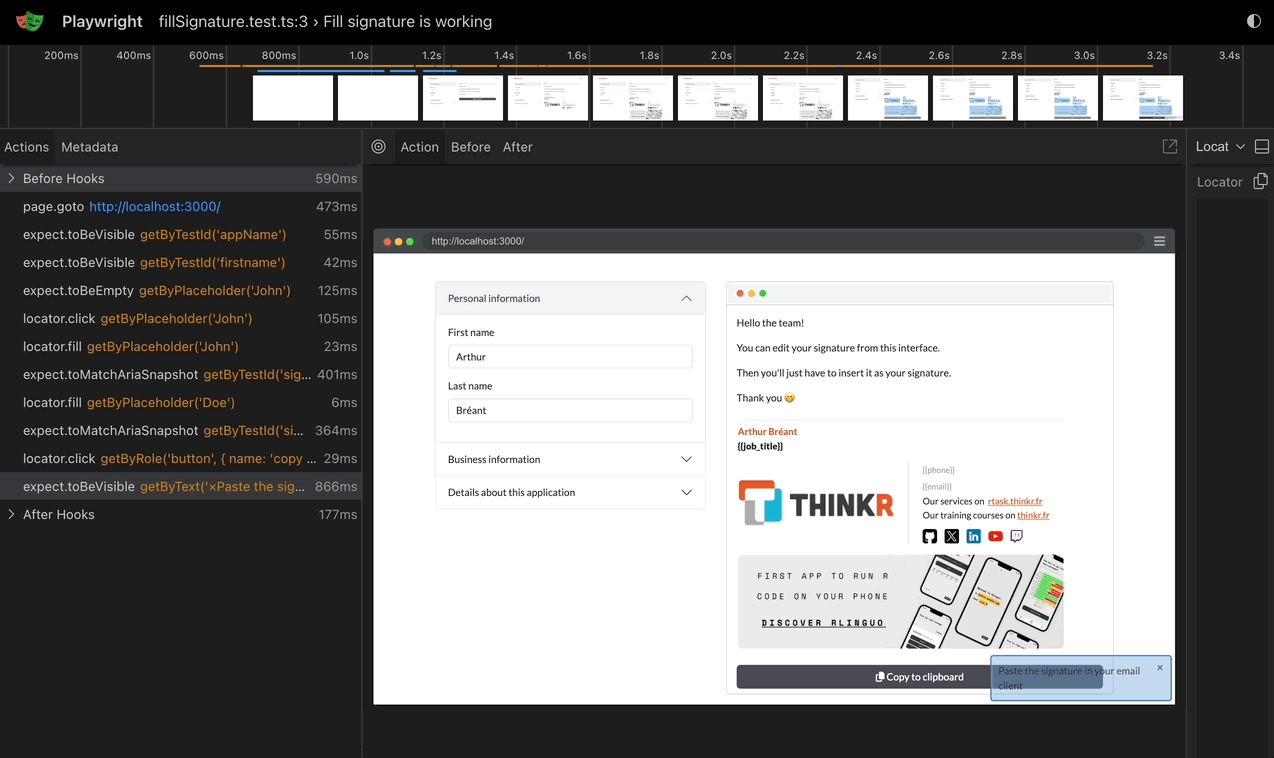Copy the locator to clipboard icon

pyautogui.click(x=1260, y=181)
